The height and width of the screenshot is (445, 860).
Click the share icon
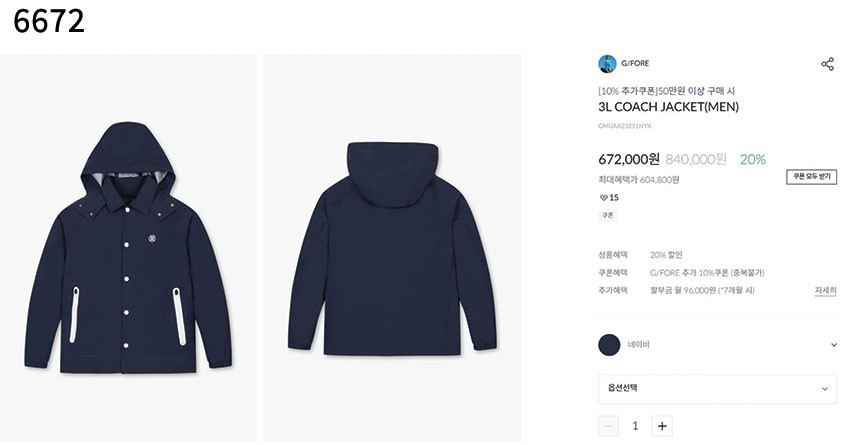pyautogui.click(x=828, y=64)
